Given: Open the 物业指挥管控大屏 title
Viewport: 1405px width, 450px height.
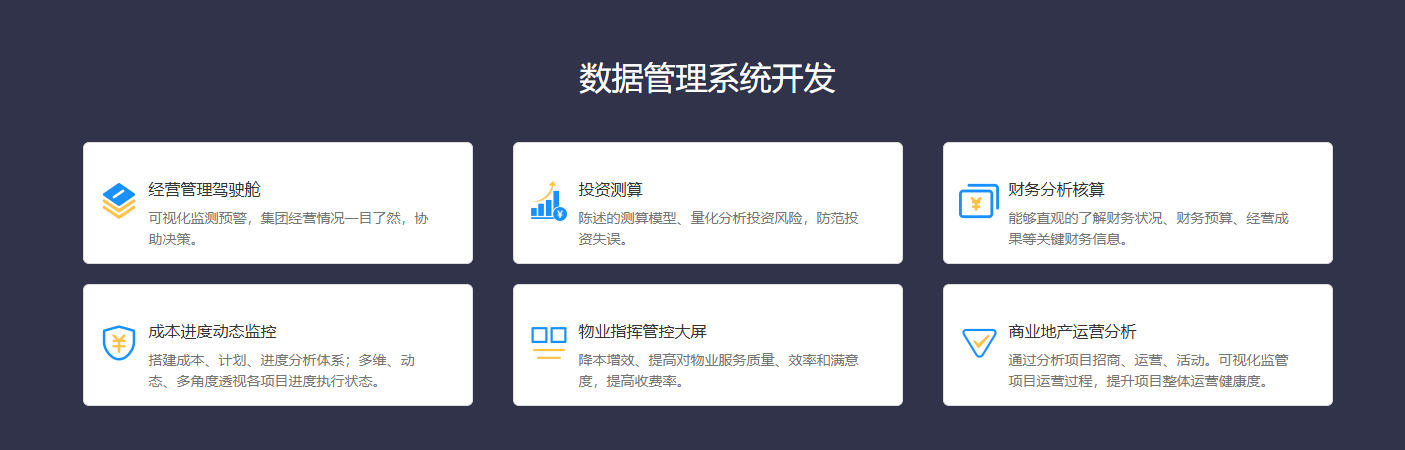Looking at the screenshot, I should click(642, 332).
